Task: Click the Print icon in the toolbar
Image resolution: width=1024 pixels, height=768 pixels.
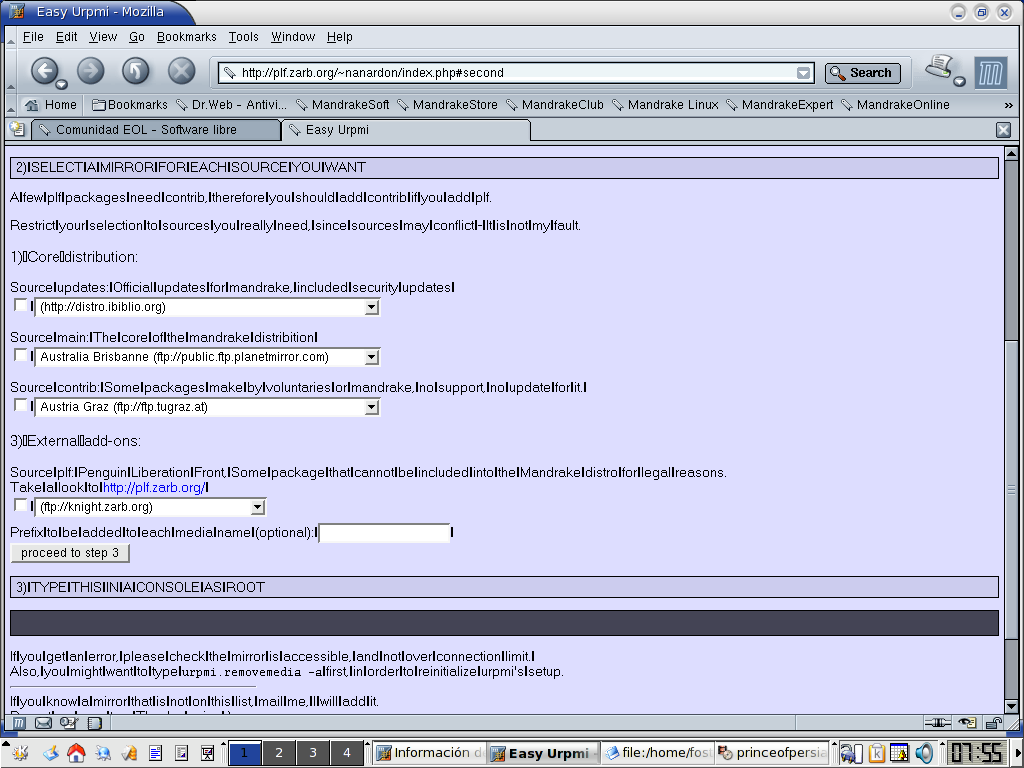Action: [x=940, y=67]
